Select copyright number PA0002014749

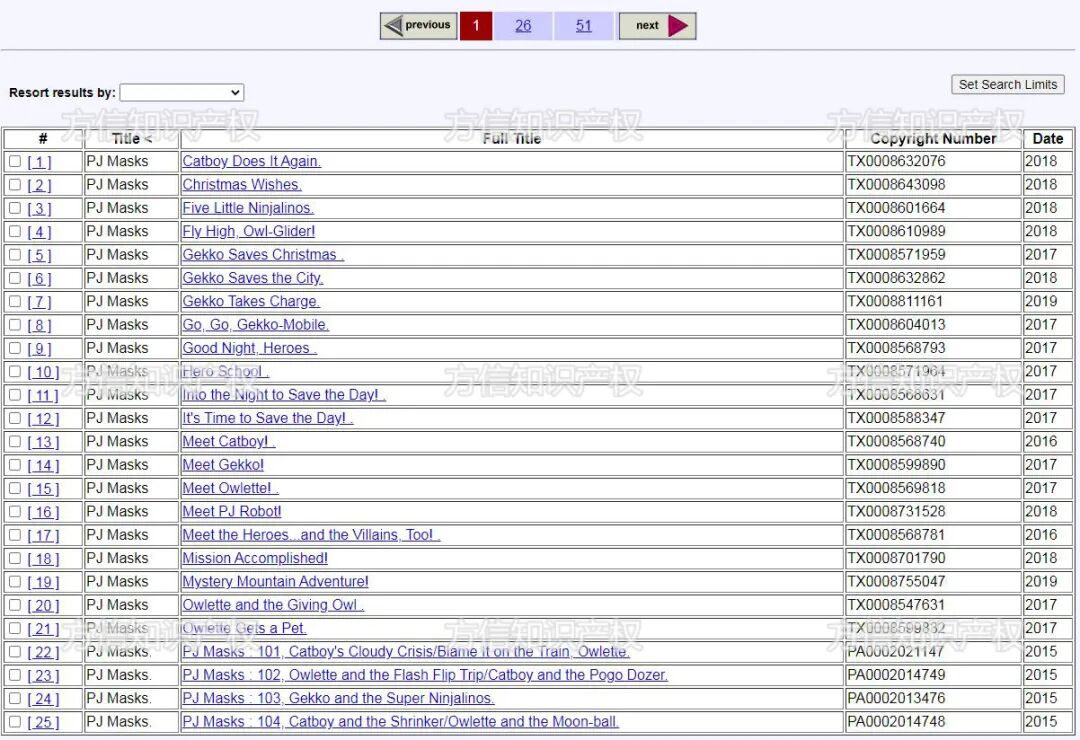click(x=896, y=675)
